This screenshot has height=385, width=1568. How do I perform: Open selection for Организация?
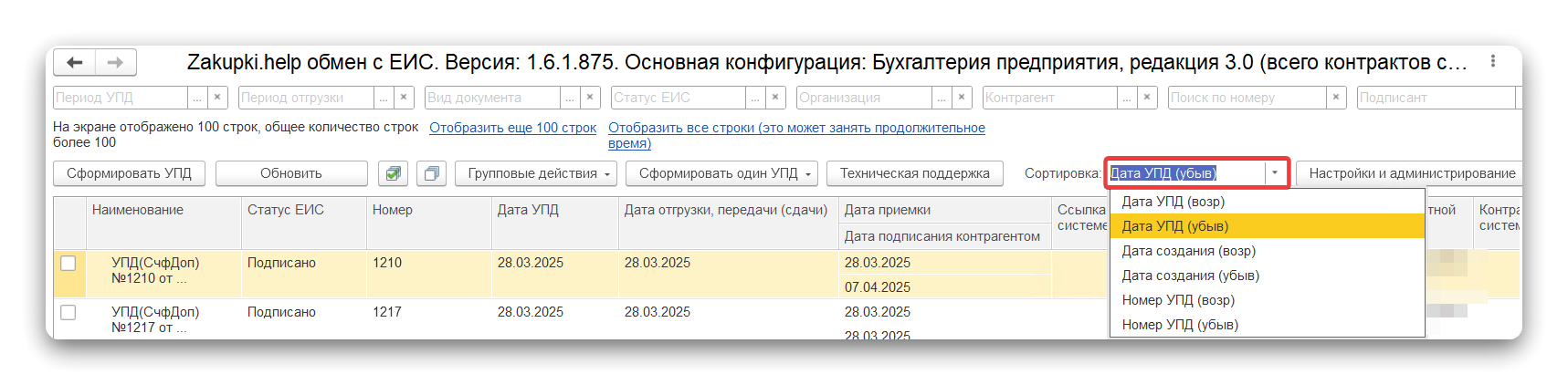point(943,98)
